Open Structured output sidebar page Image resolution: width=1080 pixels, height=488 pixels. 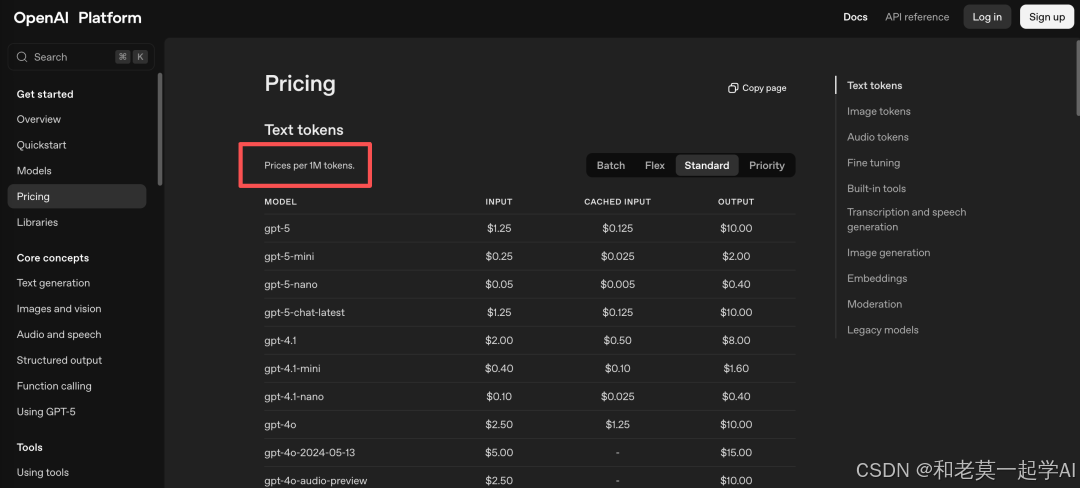59,360
